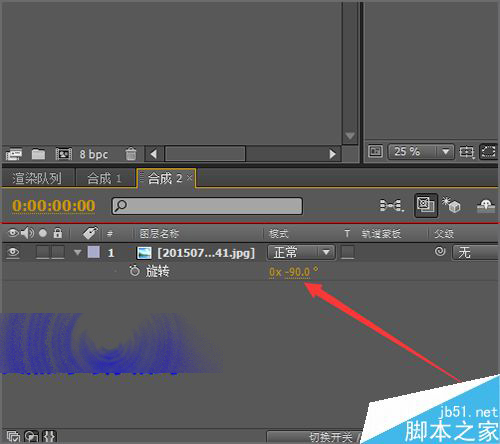Select layer [201507...41.jpg]
Viewport: 500px width, 444px height.
tap(206, 253)
